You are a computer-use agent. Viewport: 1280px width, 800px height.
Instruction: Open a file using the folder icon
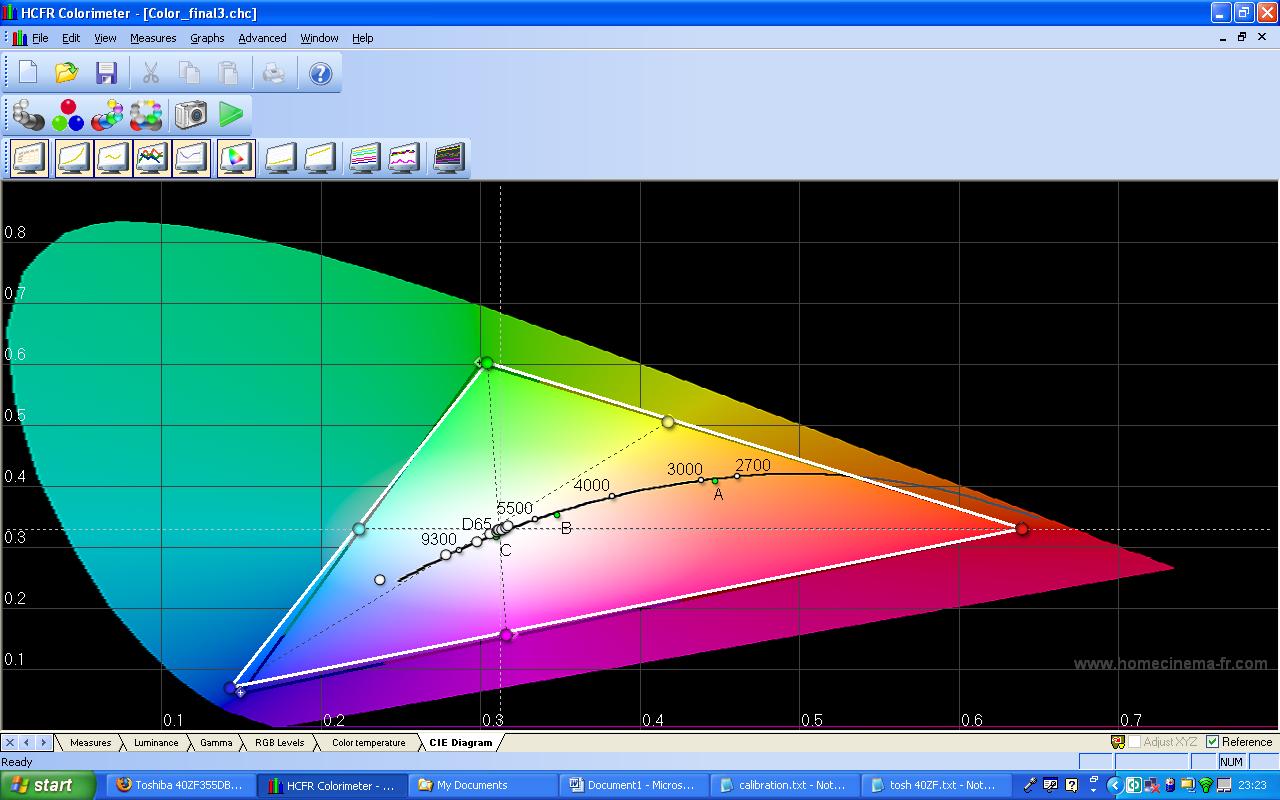tap(67, 73)
